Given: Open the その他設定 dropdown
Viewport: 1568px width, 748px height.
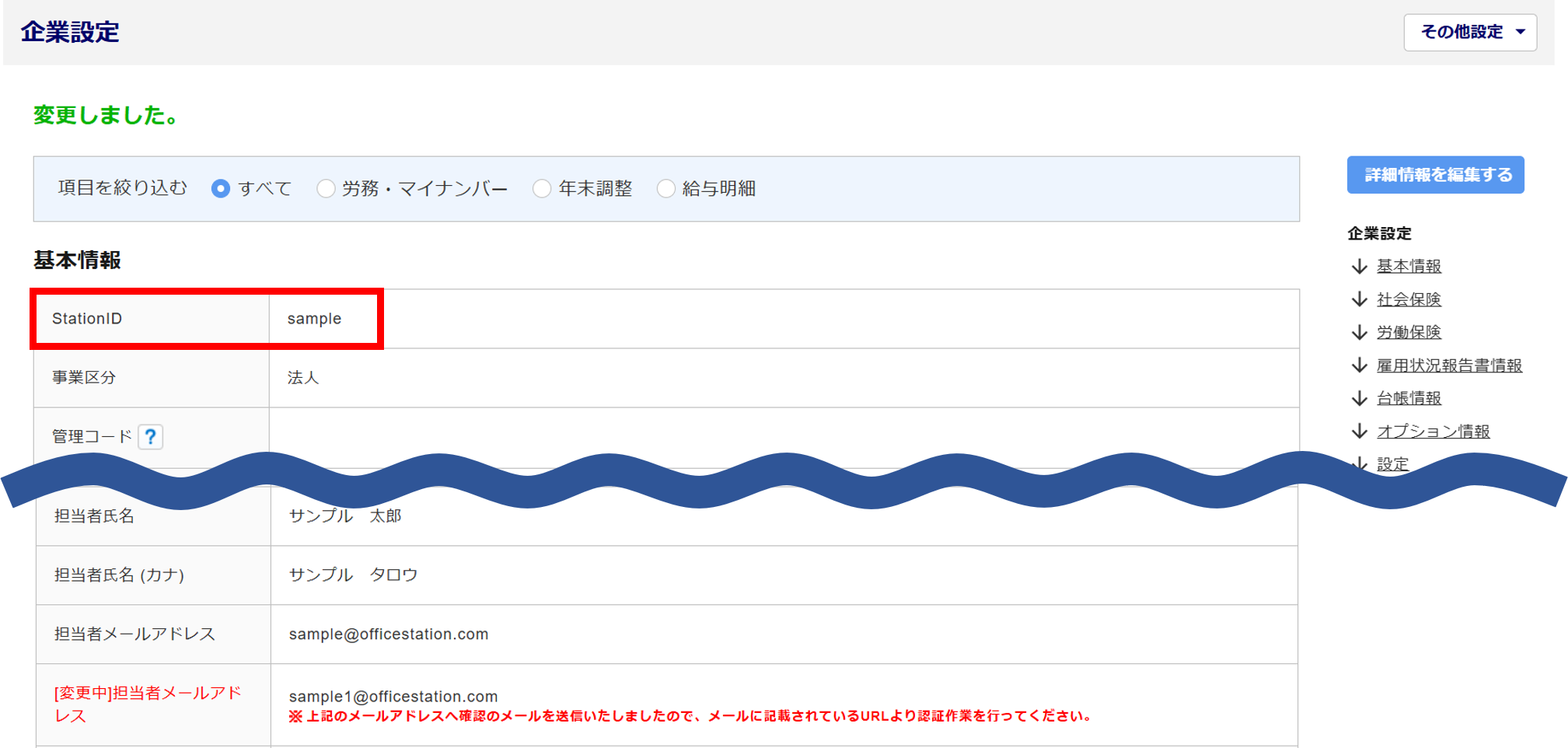Looking at the screenshot, I should 1469,32.
